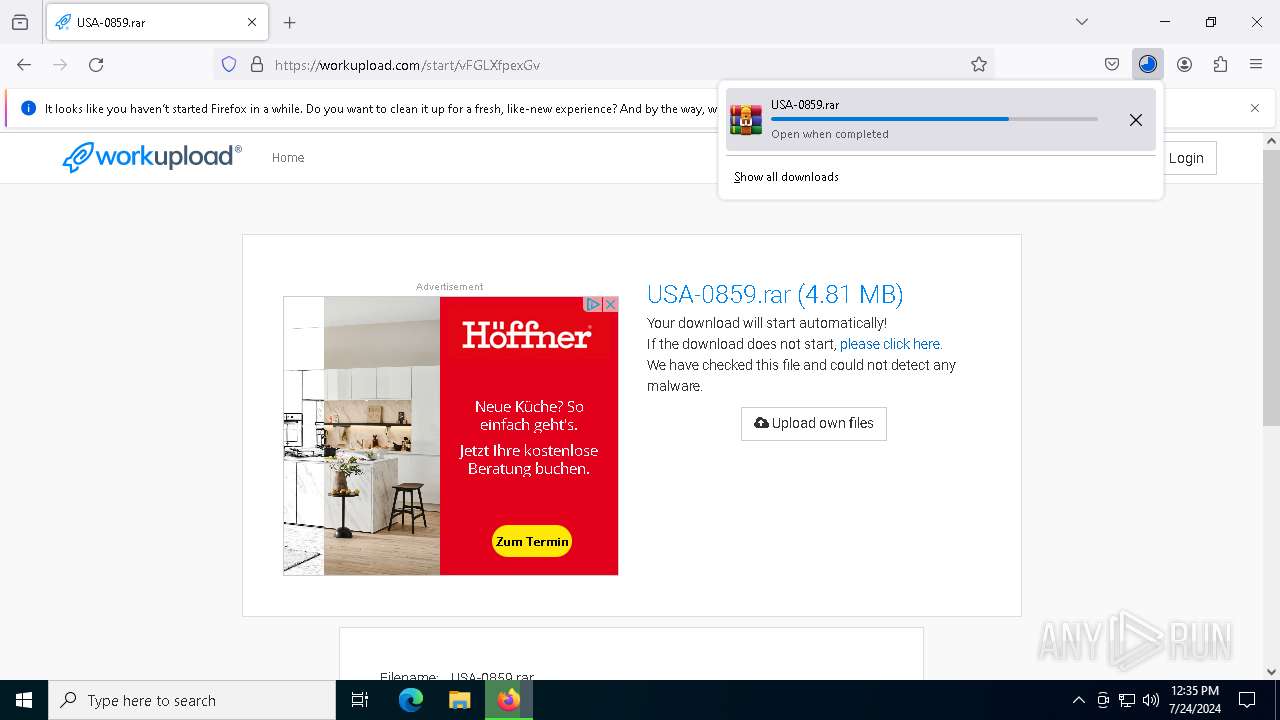This screenshot has width=1280, height=720.
Task: Open the extensions puzzle icon
Action: coord(1220,64)
